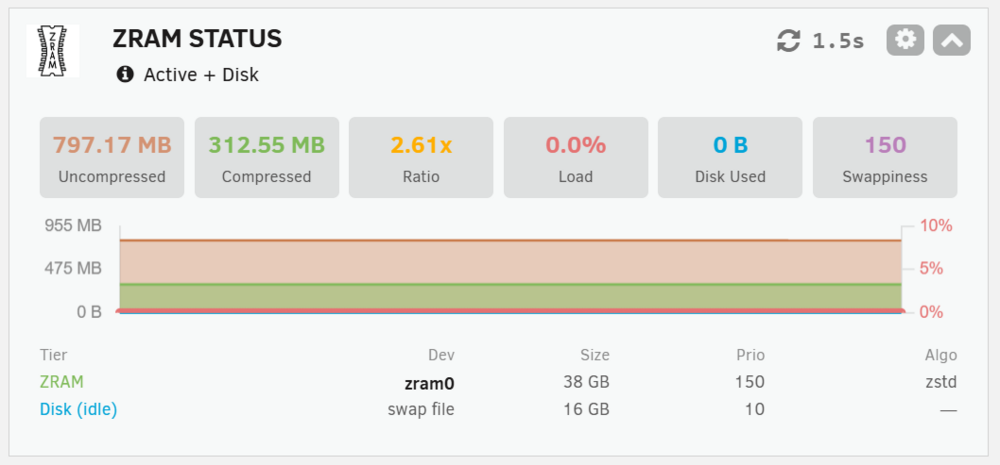Collapse the panel with the chevron-up button
The image size is (1000, 465).
pyautogui.click(x=952, y=40)
